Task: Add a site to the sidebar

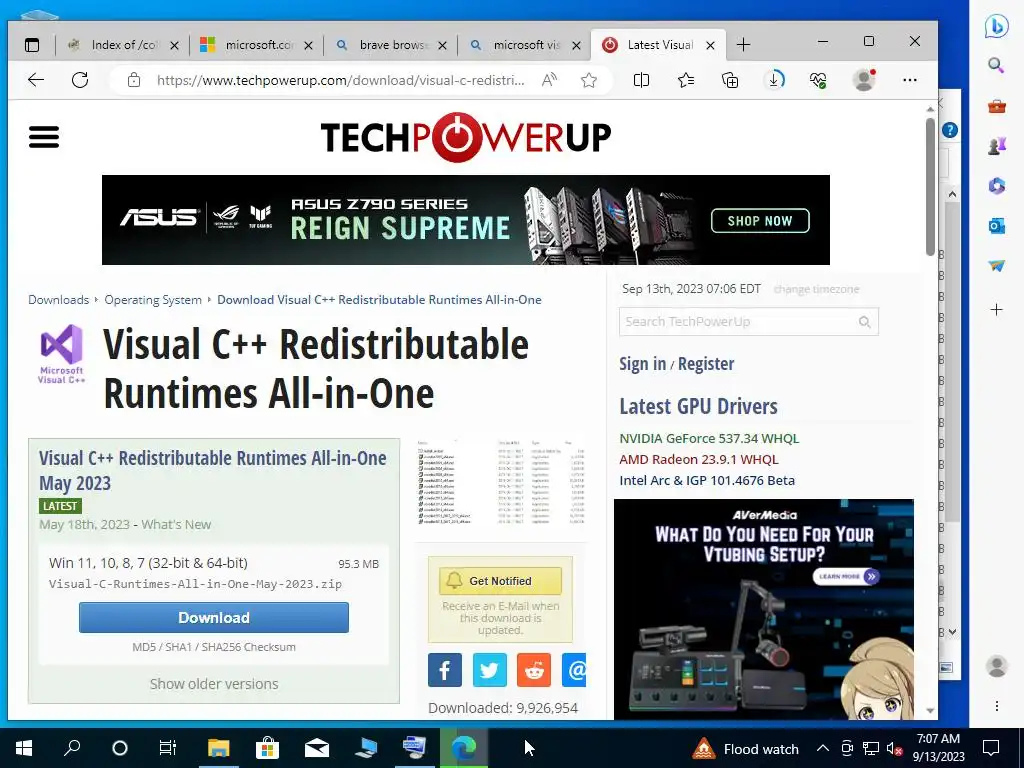Action: pos(996,310)
